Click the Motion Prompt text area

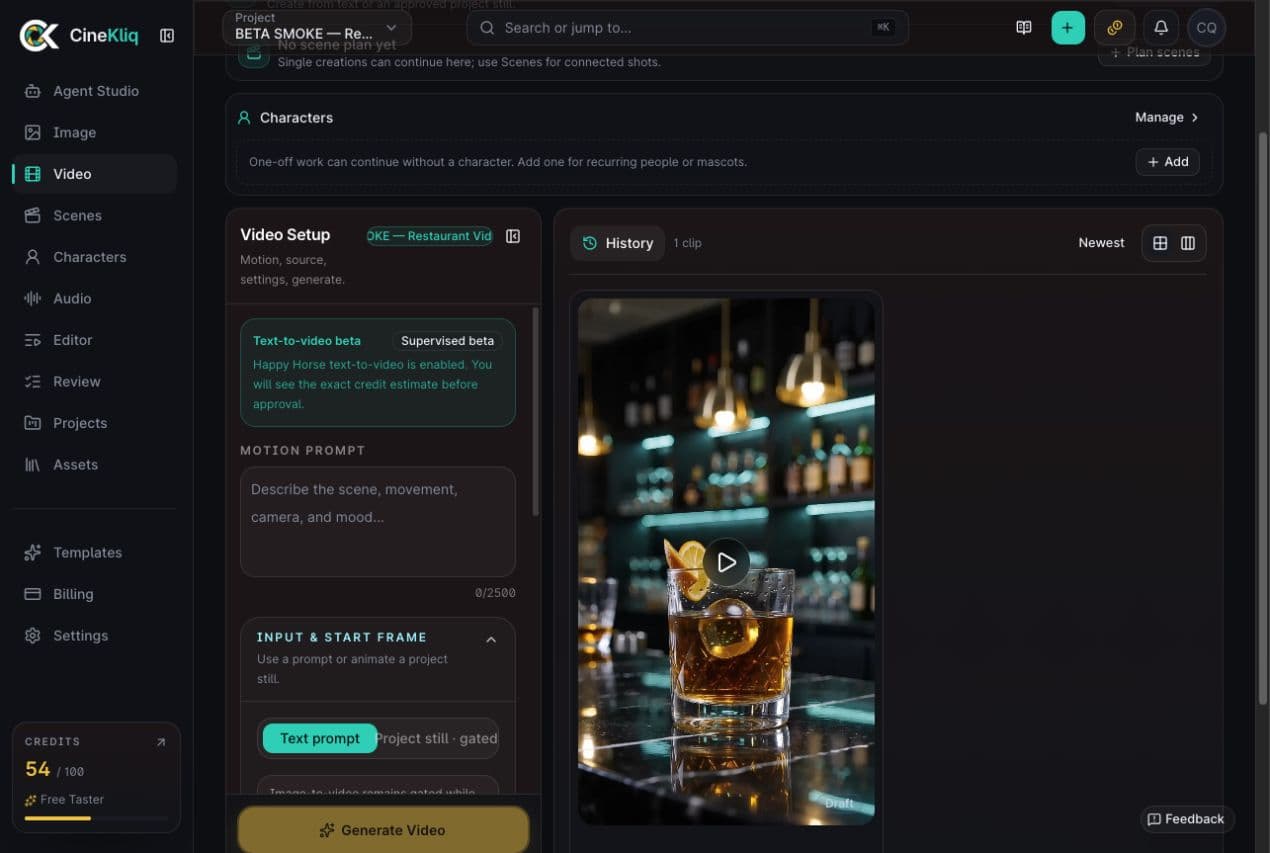pyautogui.click(x=378, y=521)
